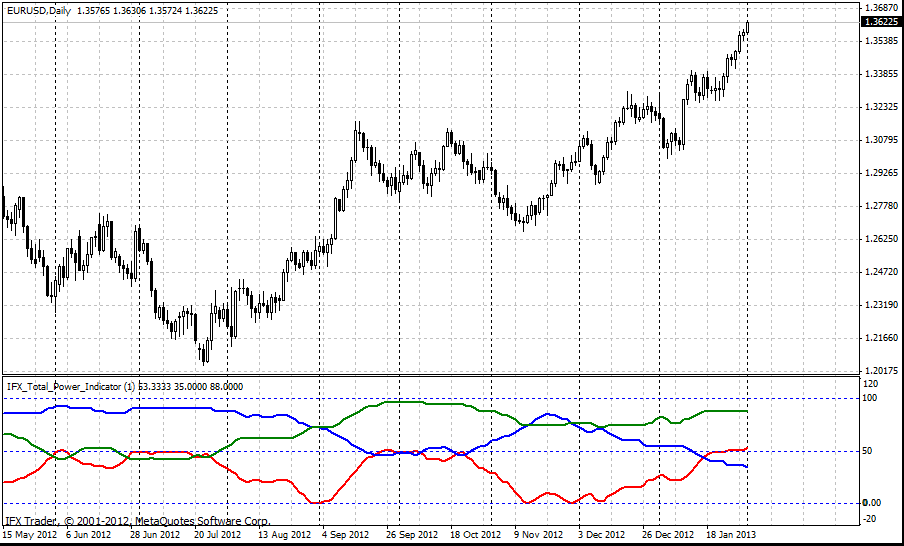The height and width of the screenshot is (546, 904).
Task: Click the 1.27780 price scale label
Action: point(880,205)
